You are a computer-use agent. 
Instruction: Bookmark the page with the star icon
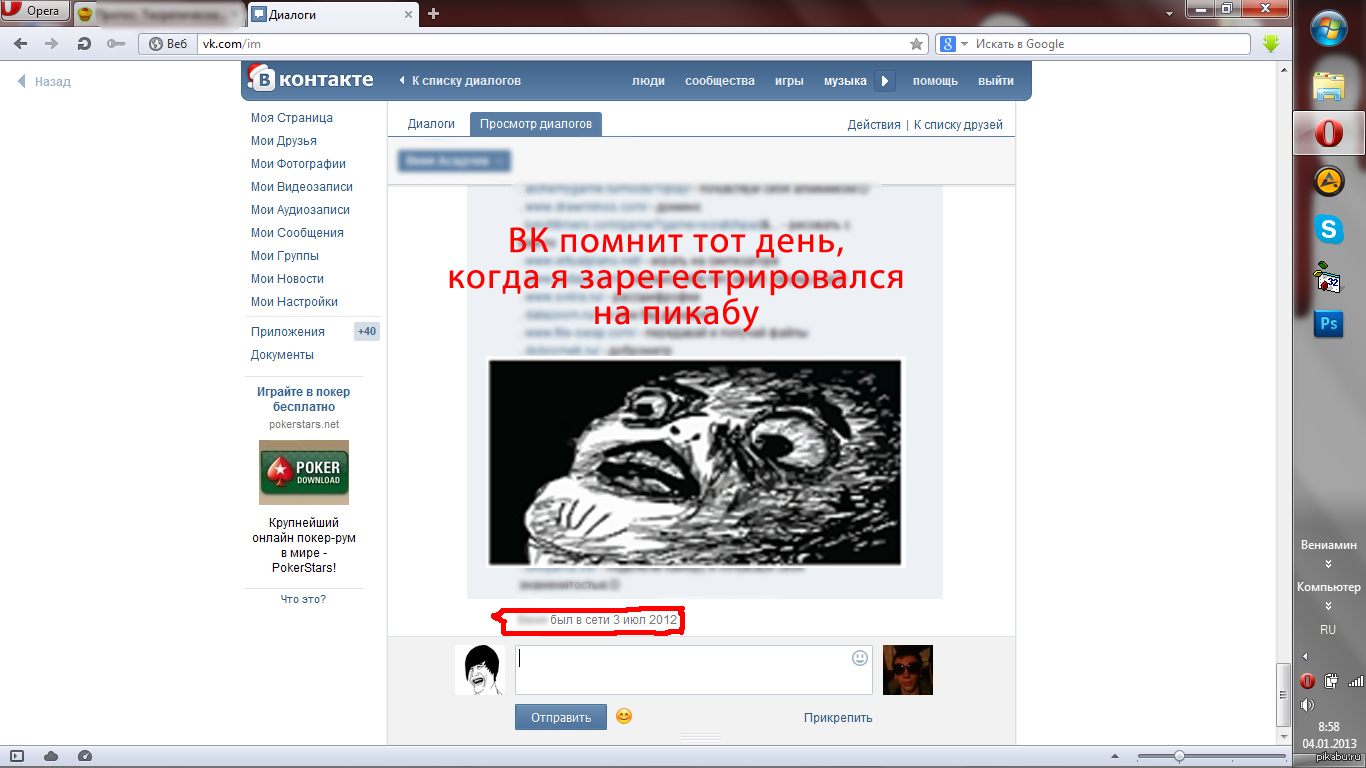coord(916,44)
